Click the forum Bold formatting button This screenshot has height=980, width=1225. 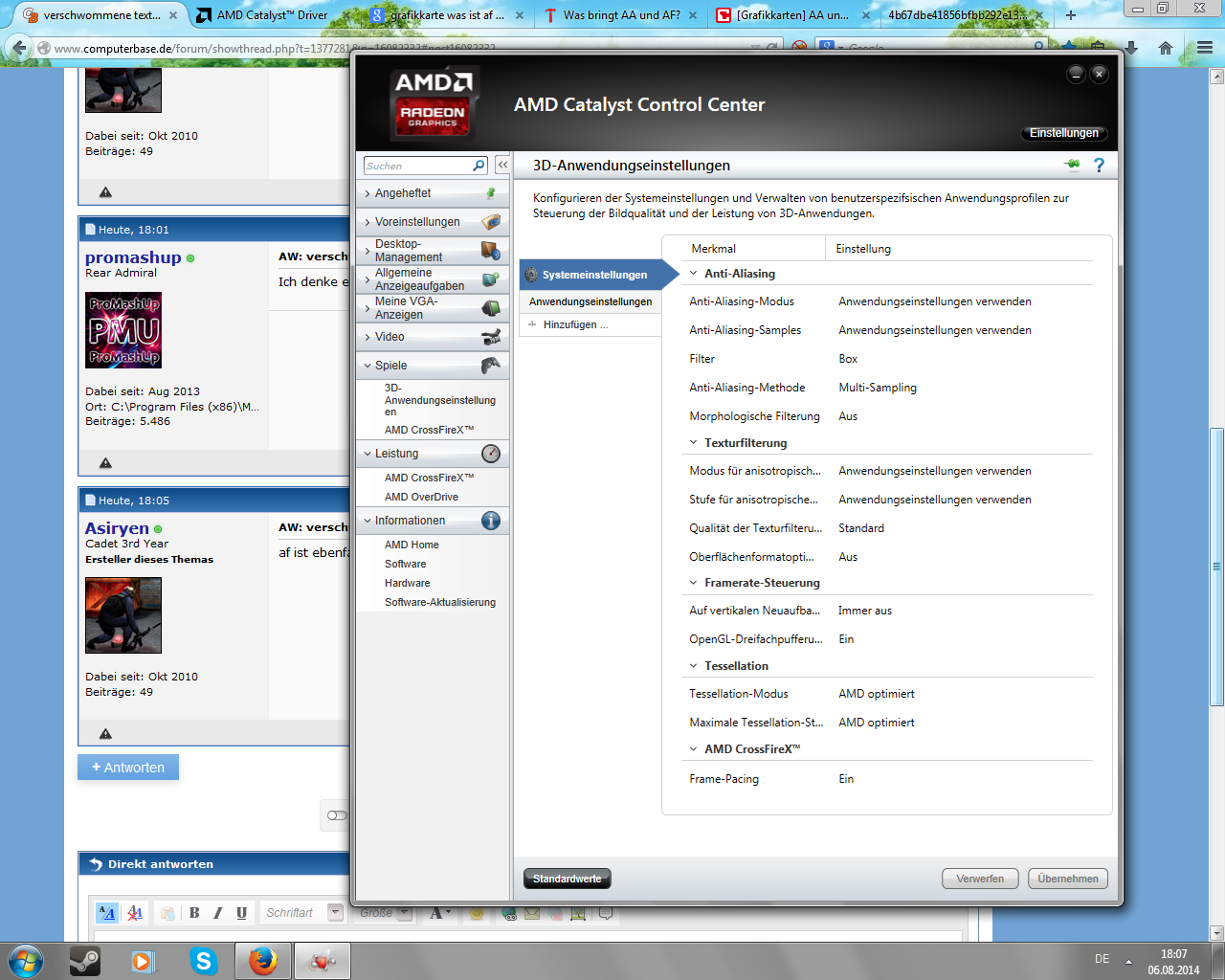pos(194,913)
